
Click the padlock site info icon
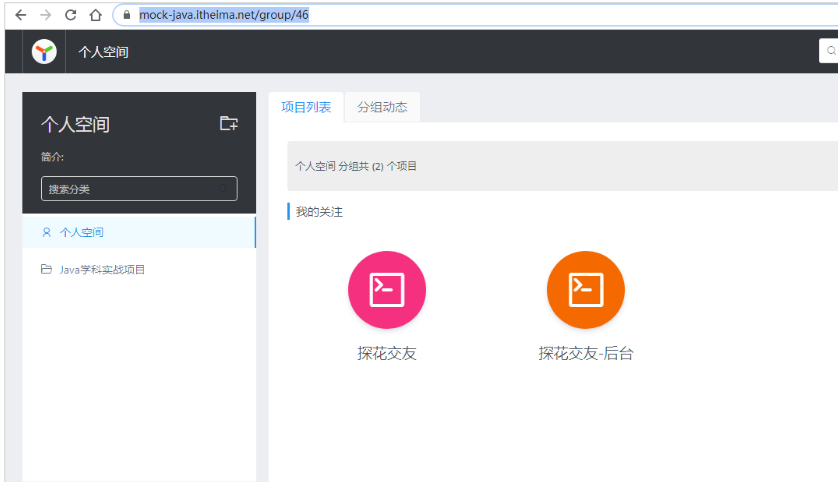pyautogui.click(x=127, y=15)
